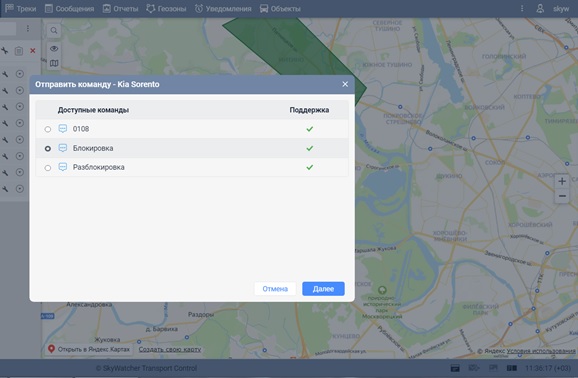The height and width of the screenshot is (378, 578).
Task: Click the Треки flag icon
Action: tap(9, 8)
